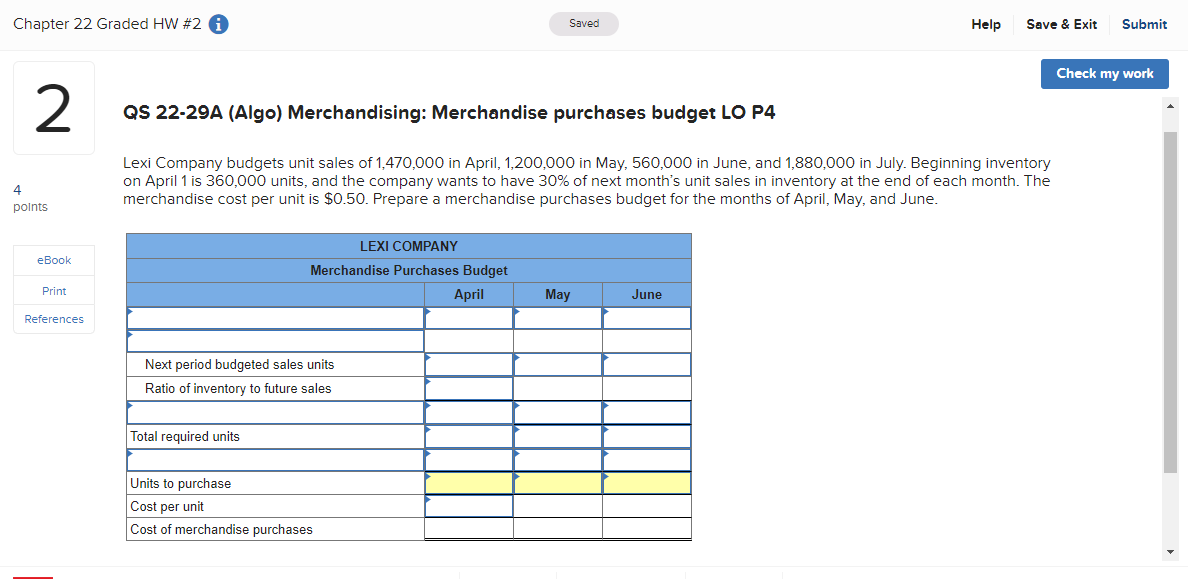
Task: Click the scroll-down arrow on the right scrollbar
Action: tap(1169, 550)
